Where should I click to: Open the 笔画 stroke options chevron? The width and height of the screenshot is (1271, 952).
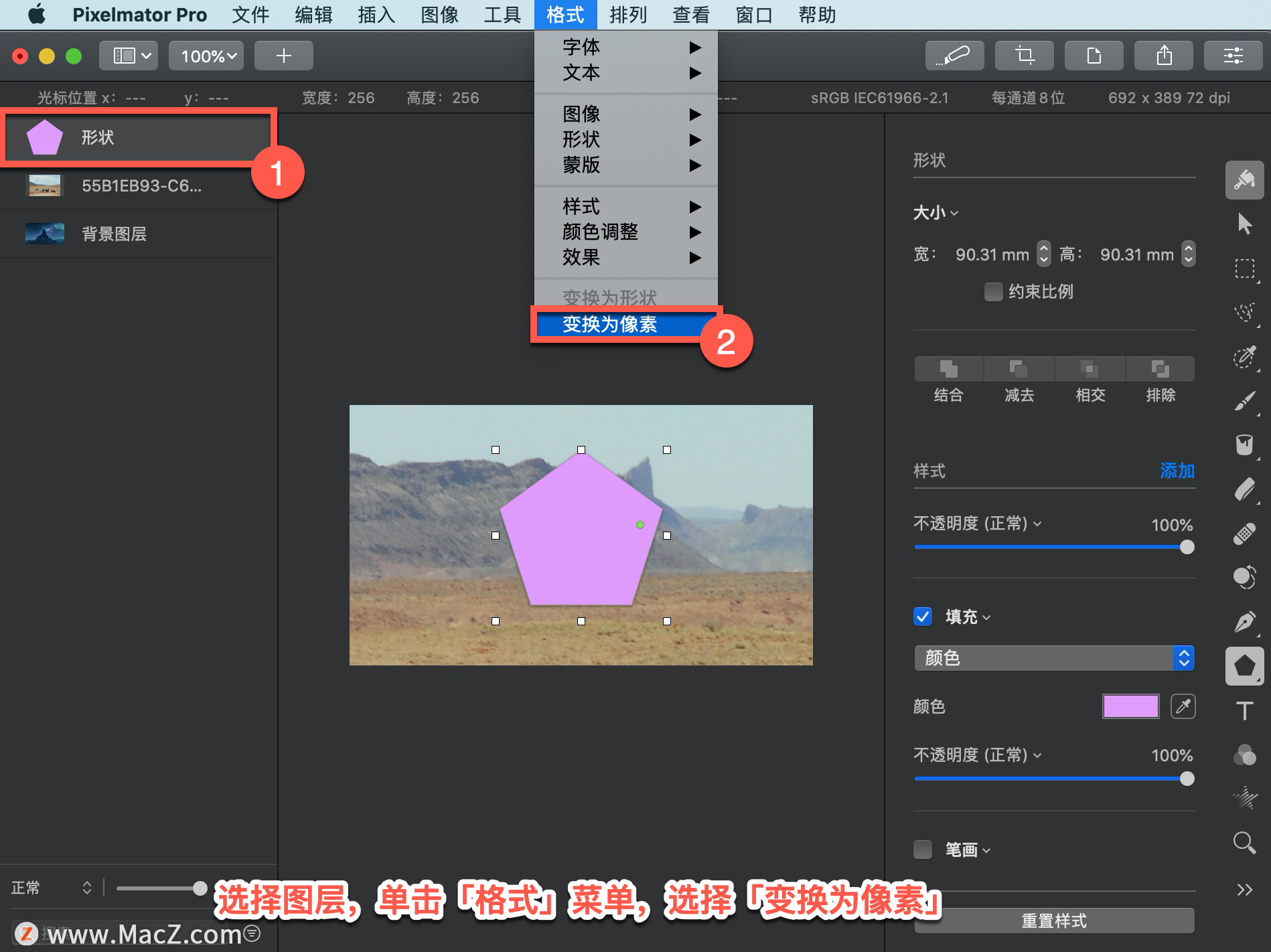(x=986, y=850)
